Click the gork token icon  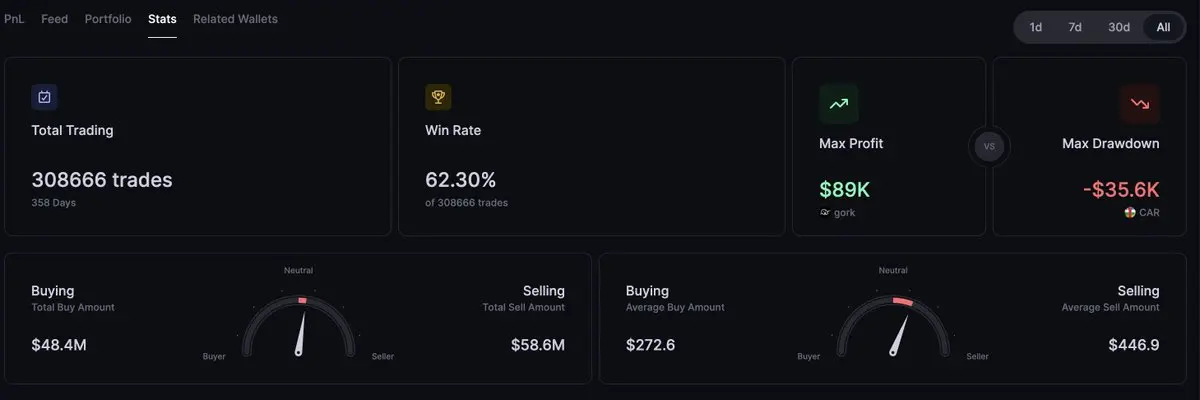click(824, 213)
